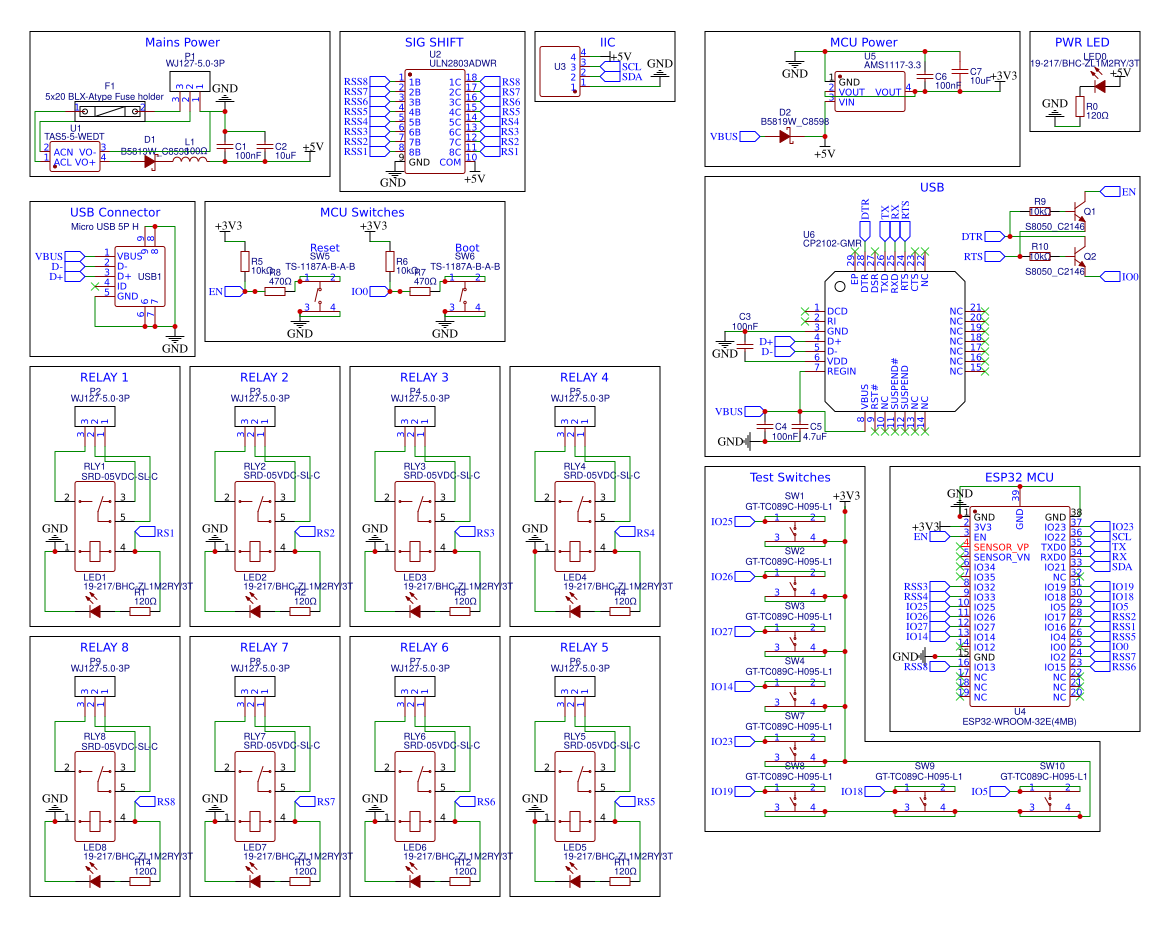Select the AMS1117-3.3 regulator U5
The height and width of the screenshot is (952, 1169).
click(868, 90)
